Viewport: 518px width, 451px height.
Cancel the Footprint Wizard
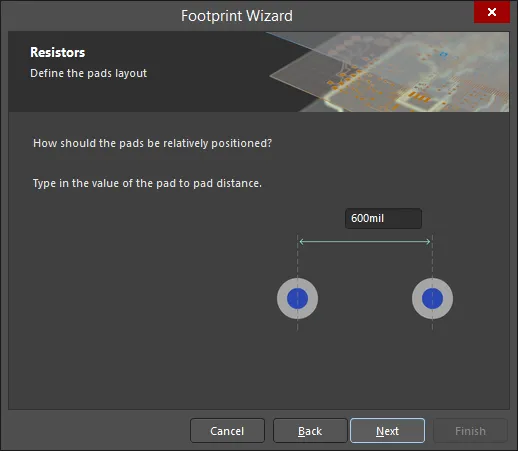coord(227,431)
